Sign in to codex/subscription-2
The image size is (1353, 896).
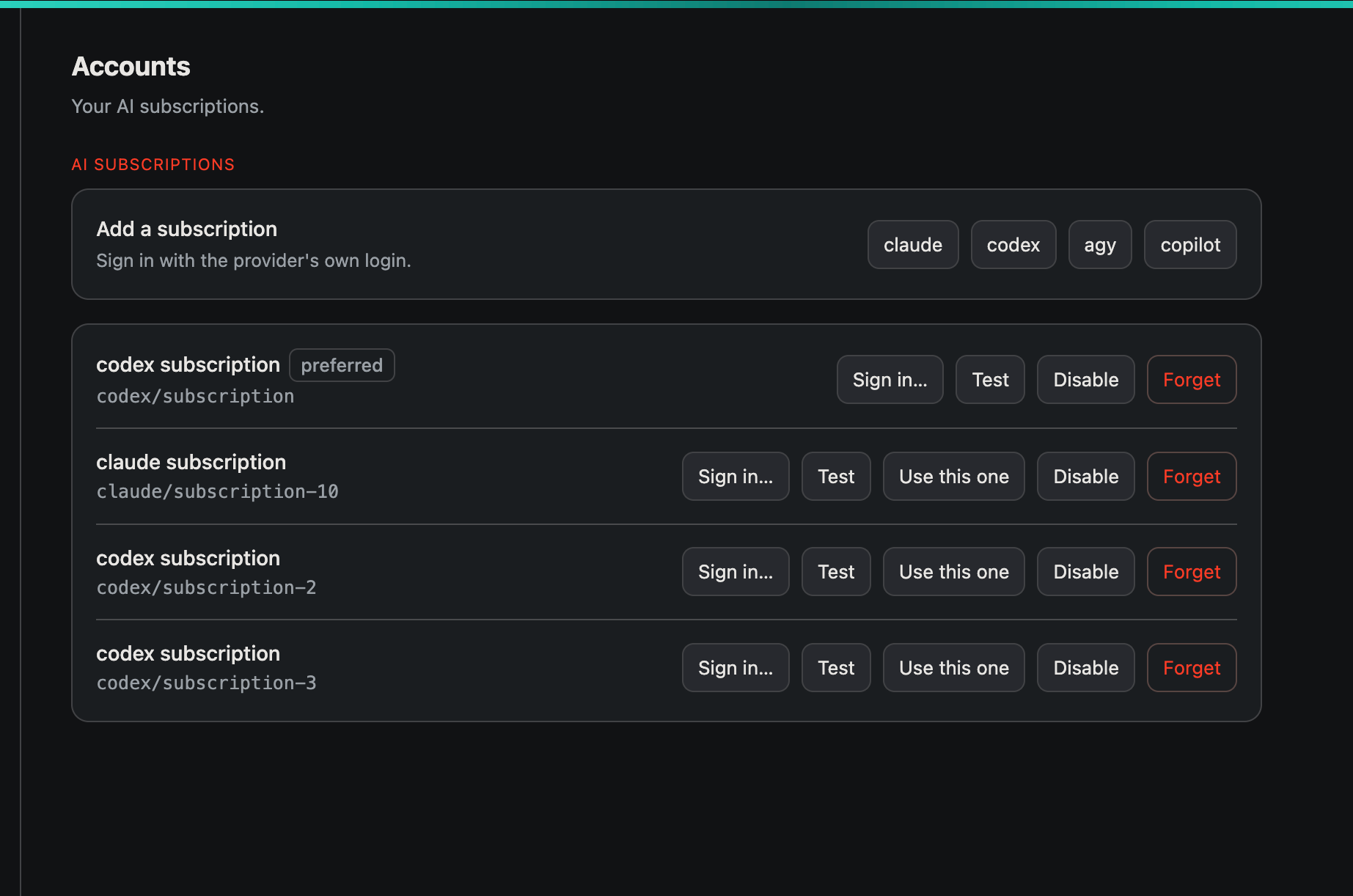pos(736,572)
